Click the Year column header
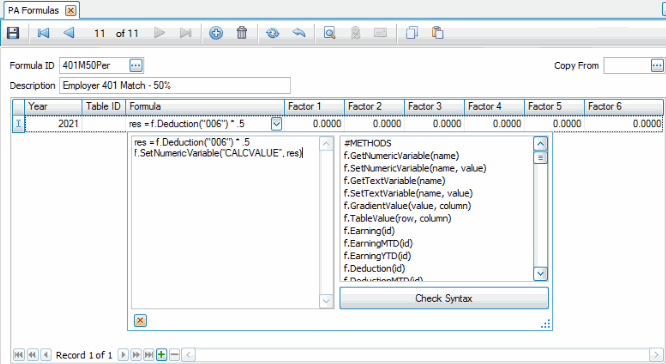This screenshot has height=364, width=666. [x=53, y=106]
